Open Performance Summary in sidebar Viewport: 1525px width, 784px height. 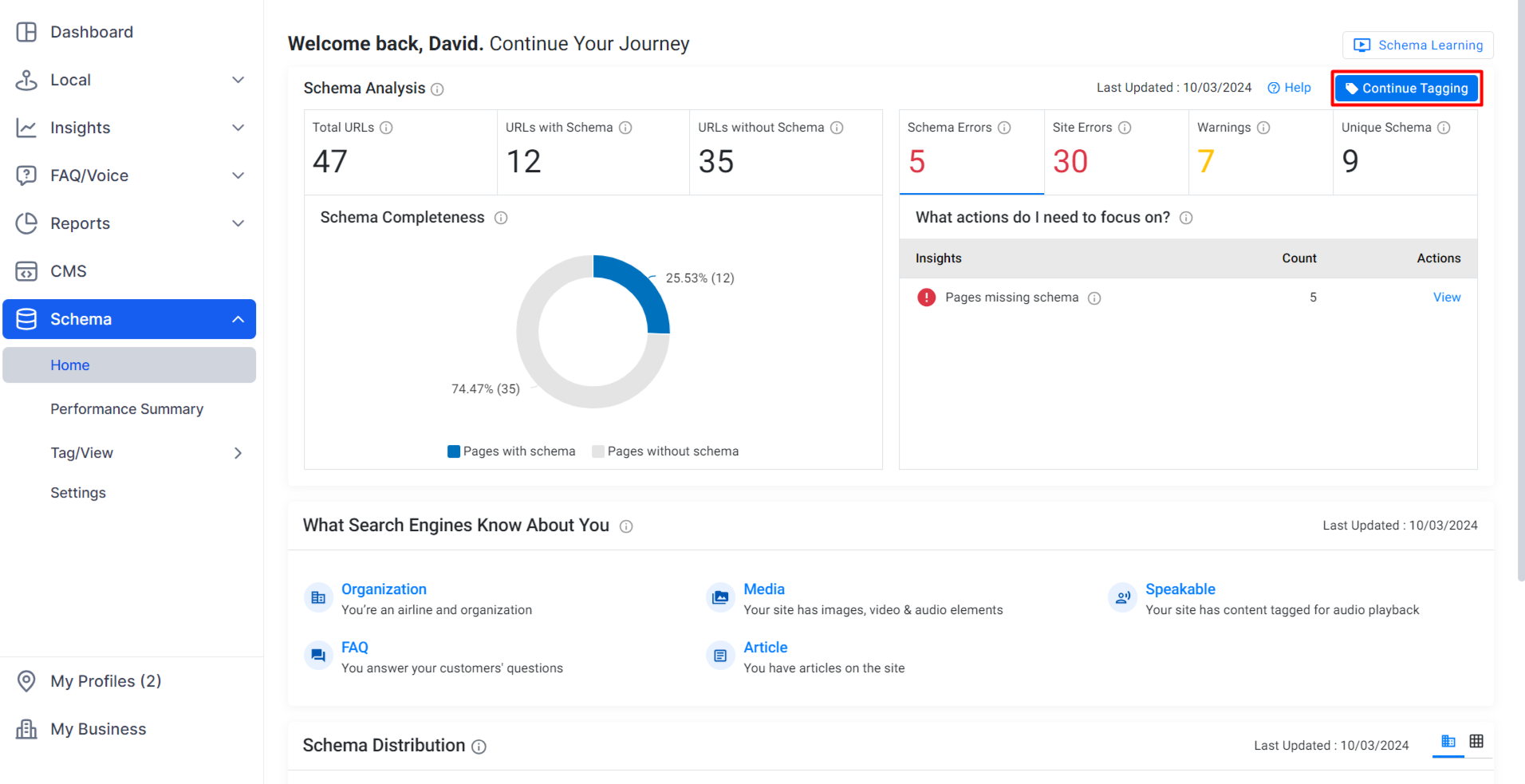tap(127, 409)
